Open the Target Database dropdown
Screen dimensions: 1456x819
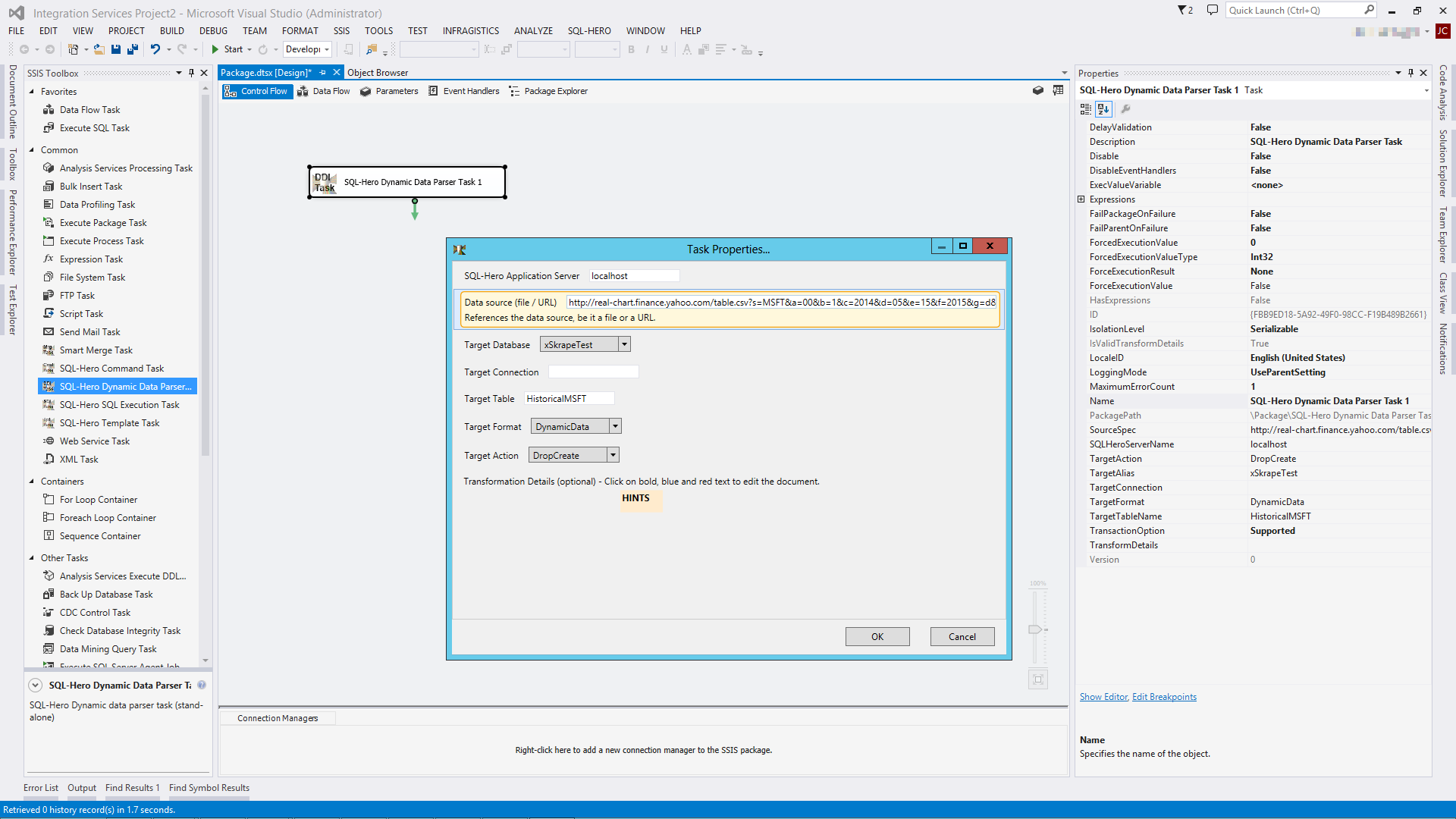(x=624, y=344)
